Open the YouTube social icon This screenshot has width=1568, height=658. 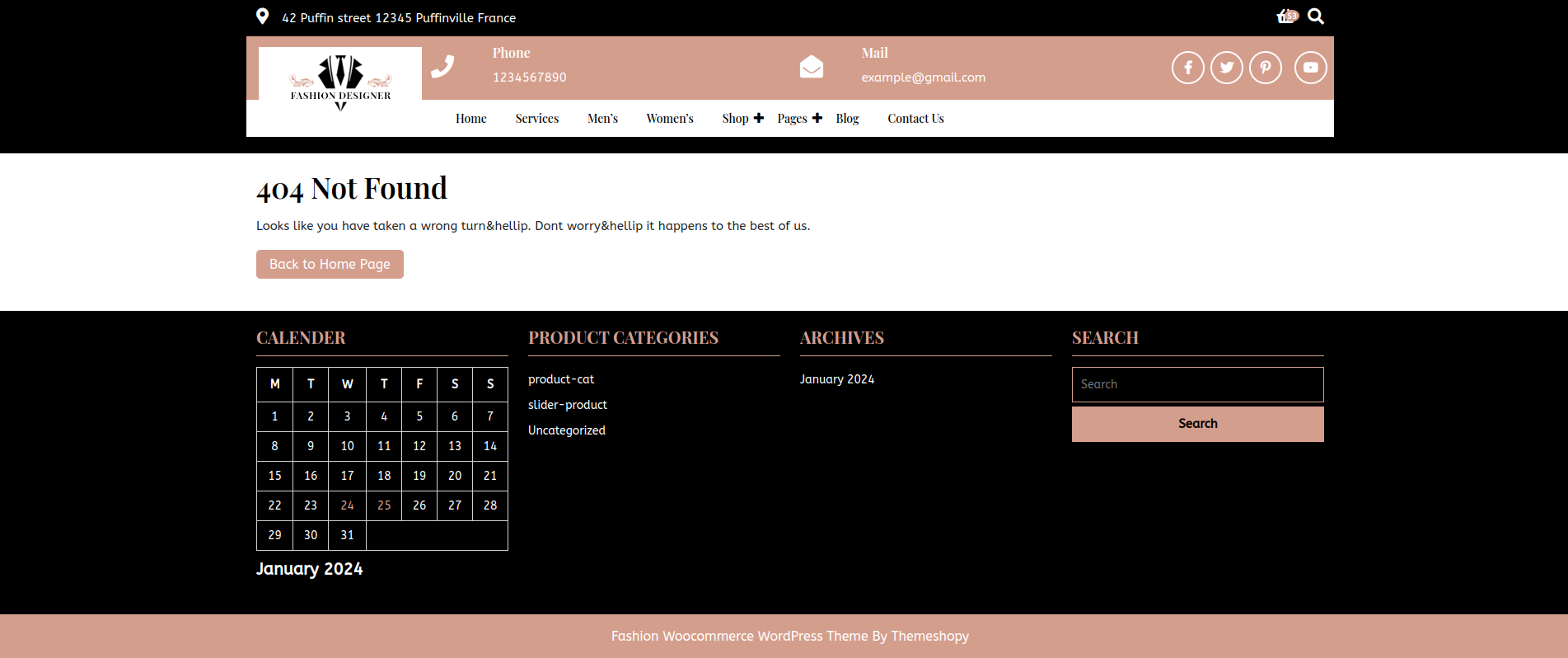1310,68
